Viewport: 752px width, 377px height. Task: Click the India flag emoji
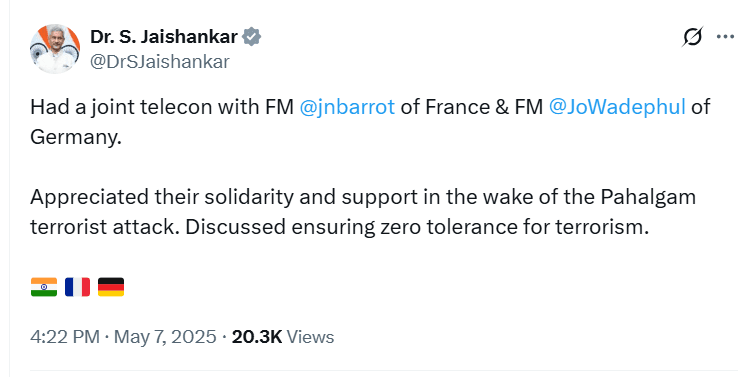(44, 287)
